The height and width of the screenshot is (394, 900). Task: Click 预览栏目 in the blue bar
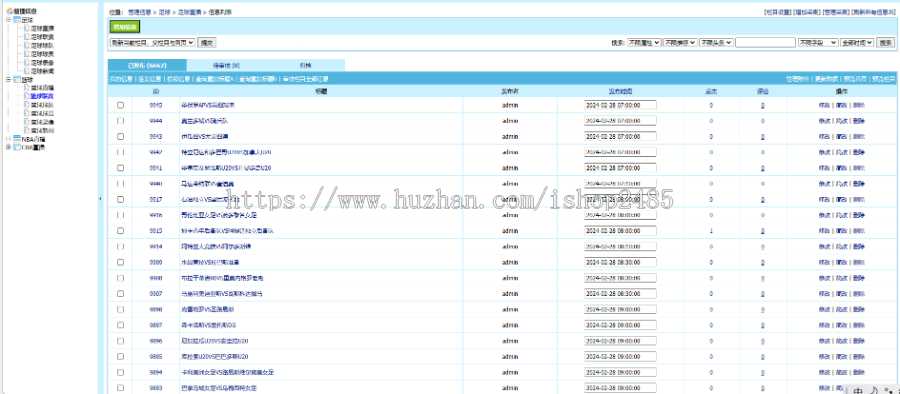click(x=883, y=79)
